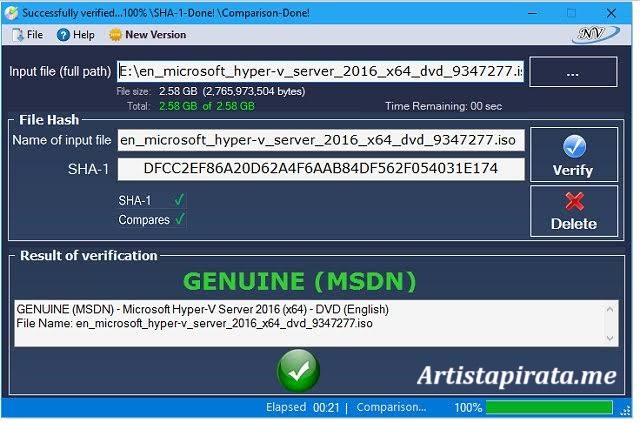This screenshot has height=423, width=640.
Task: Open the Help menu
Action: point(76,35)
